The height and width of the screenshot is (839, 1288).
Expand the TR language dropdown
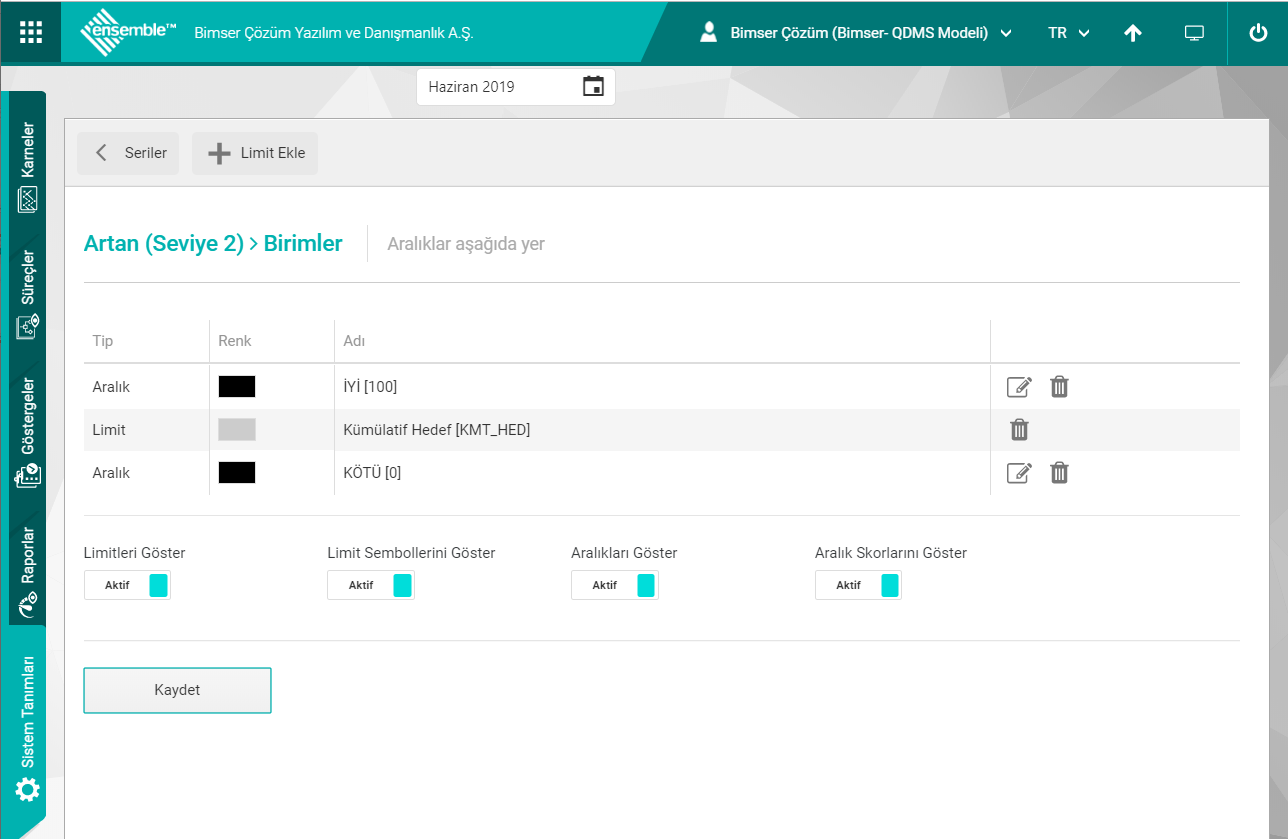(1068, 33)
